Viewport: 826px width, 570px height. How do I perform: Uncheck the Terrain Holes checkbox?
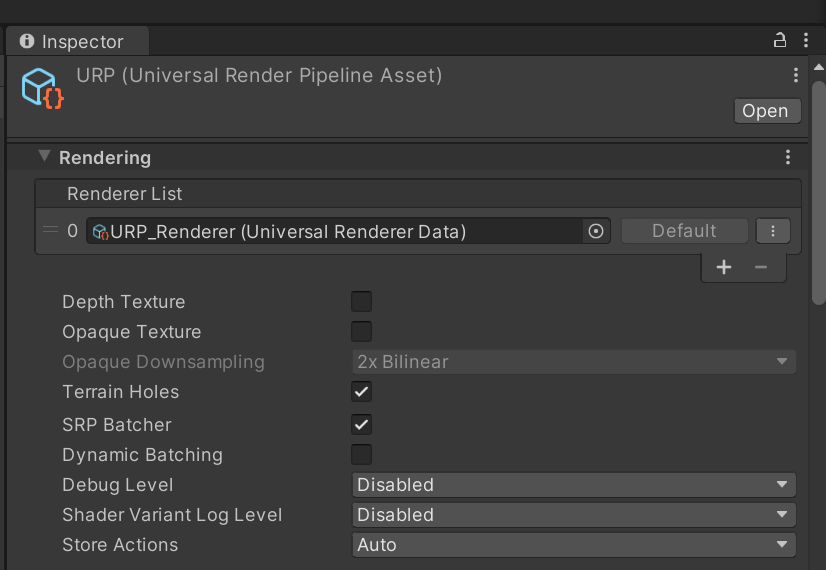[x=361, y=392]
